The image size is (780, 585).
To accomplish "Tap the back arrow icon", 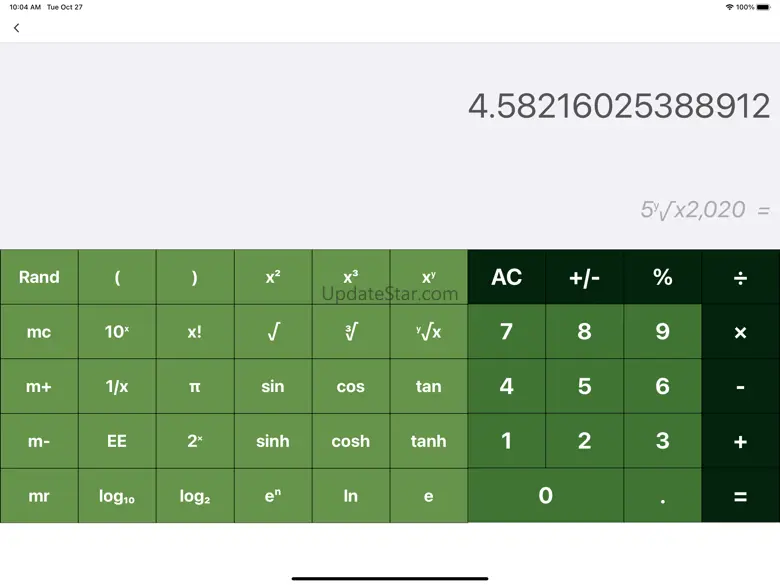I will pos(16,28).
